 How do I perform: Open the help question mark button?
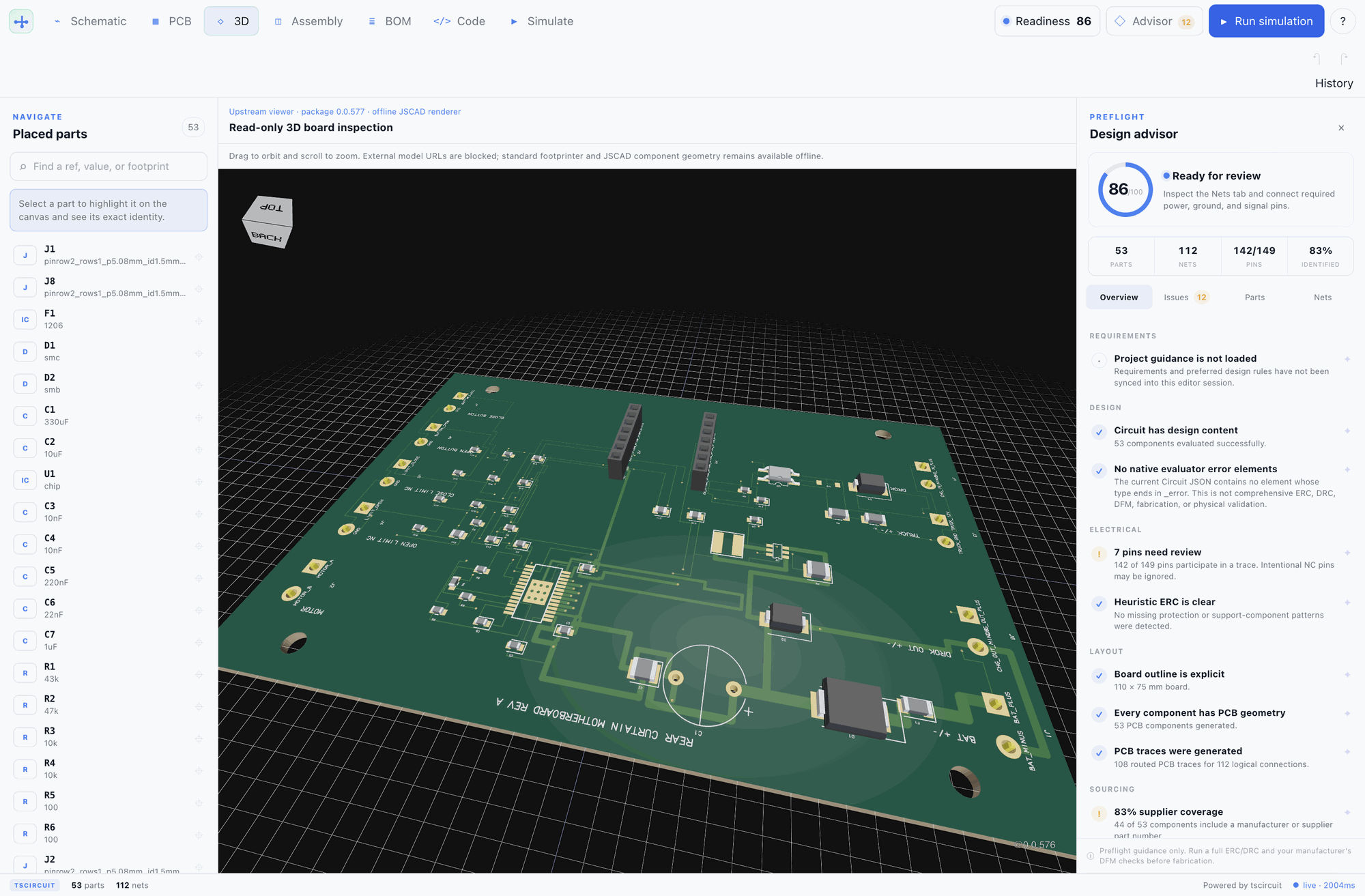(1342, 21)
